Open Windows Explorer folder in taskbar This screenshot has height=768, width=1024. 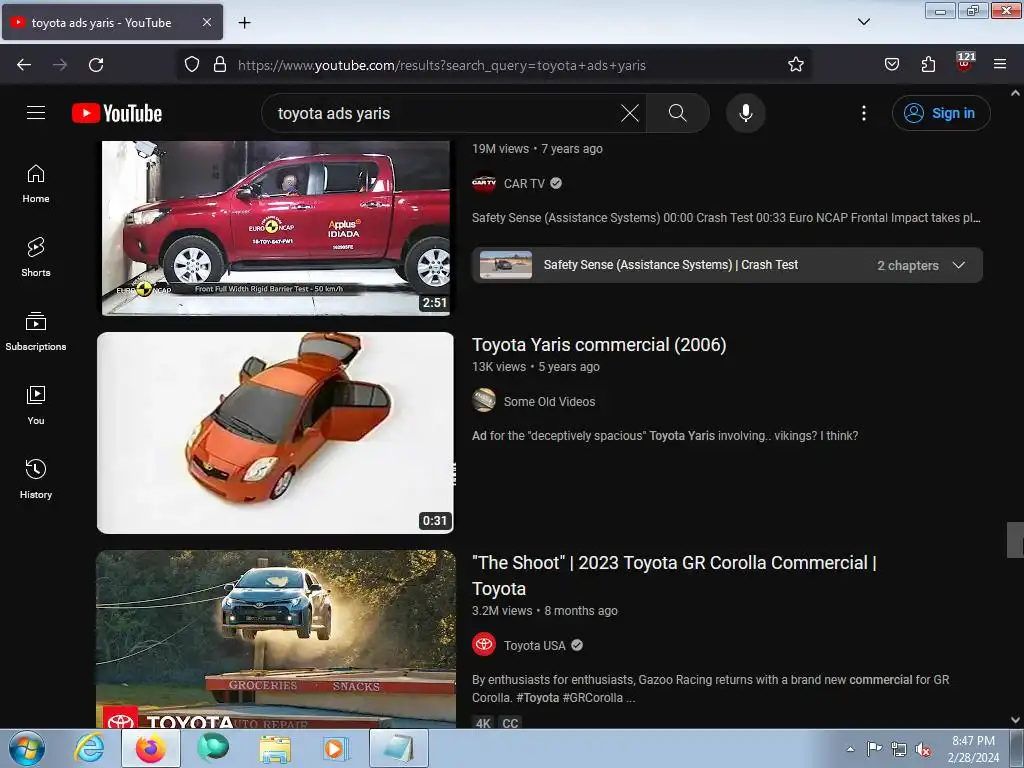274,748
